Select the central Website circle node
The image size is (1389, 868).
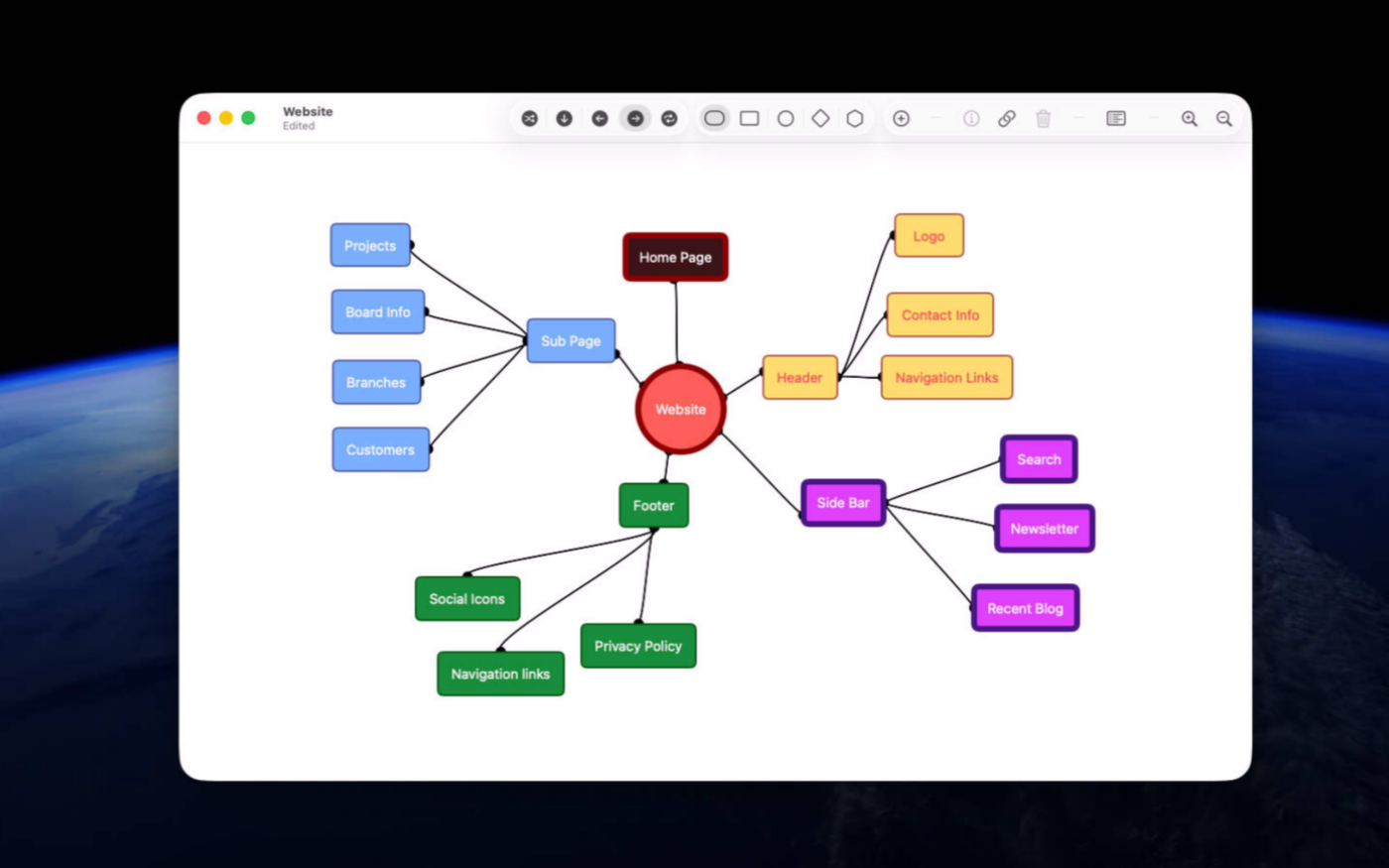681,409
